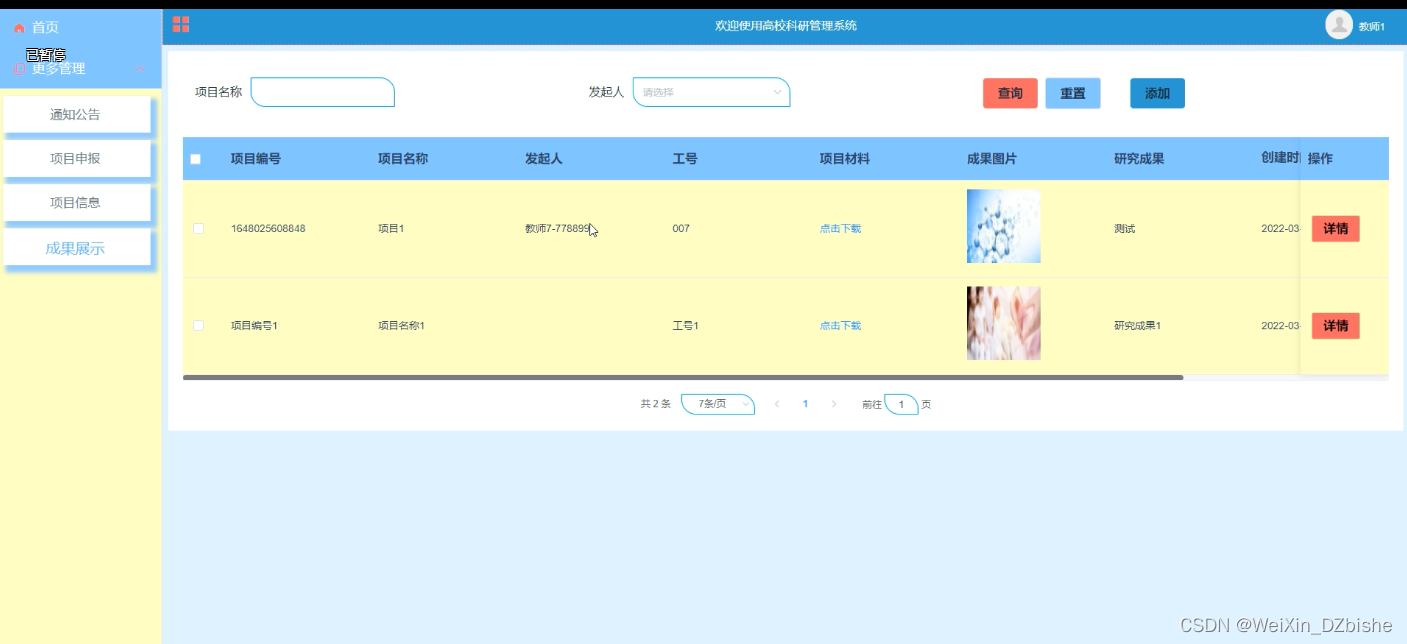
Task: Click the 项目名称 column header
Action: (403, 159)
